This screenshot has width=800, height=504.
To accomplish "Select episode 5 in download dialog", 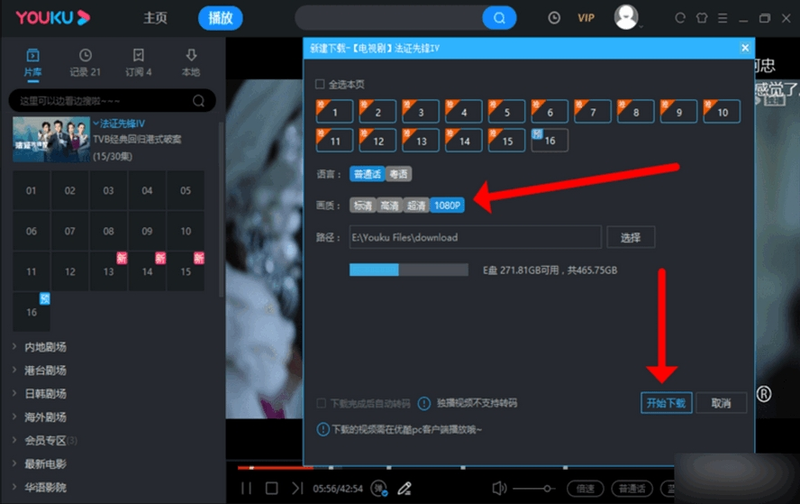I will (x=507, y=112).
